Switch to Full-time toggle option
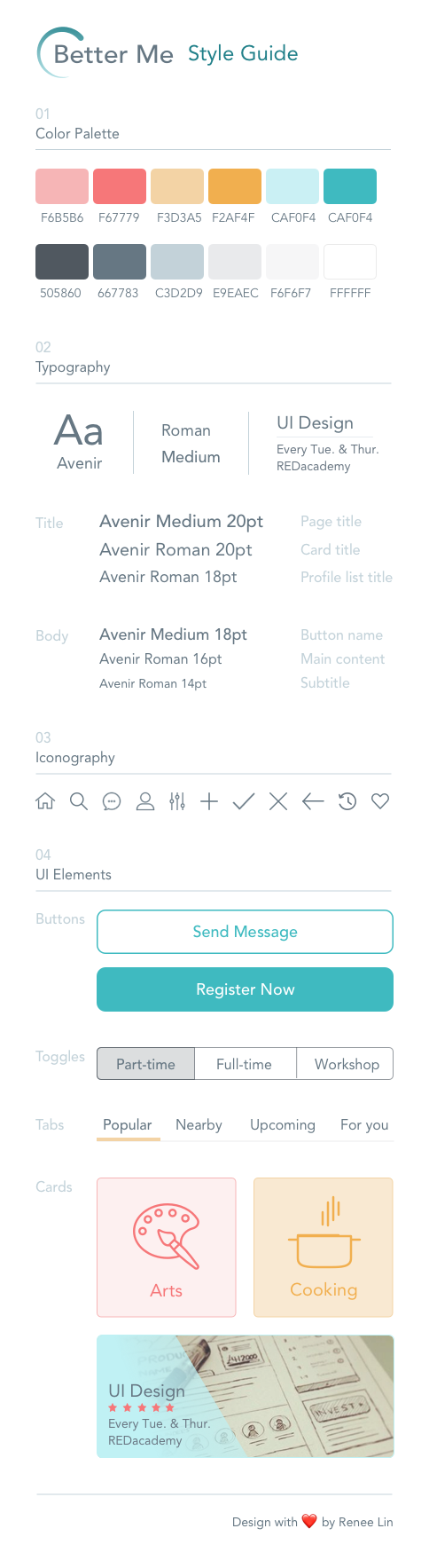The width and height of the screenshot is (429, 1568). pyautogui.click(x=245, y=1064)
